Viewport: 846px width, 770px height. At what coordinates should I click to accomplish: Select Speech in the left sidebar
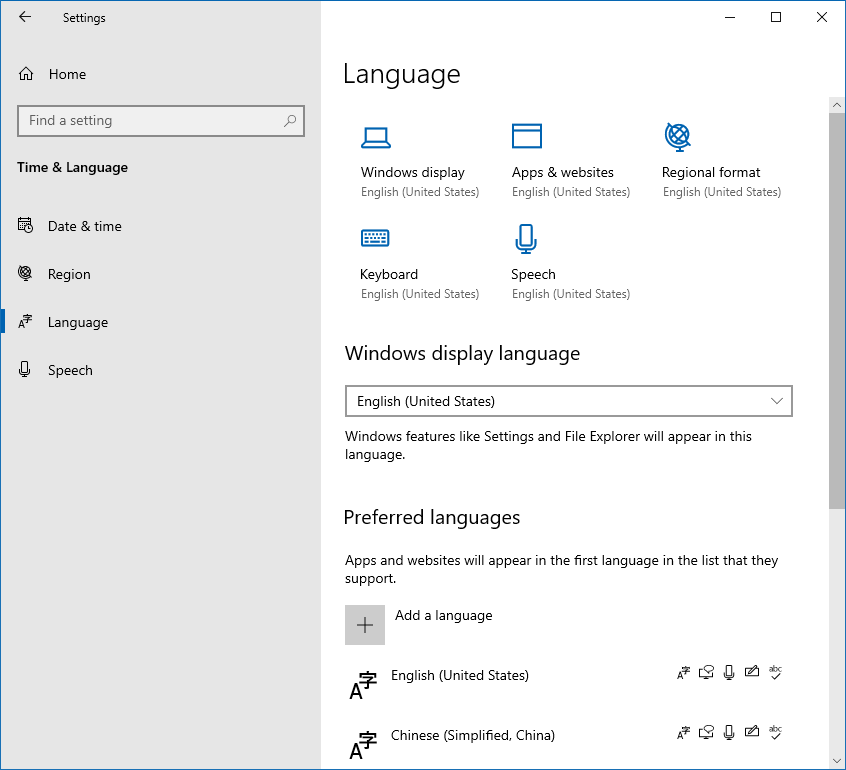[70, 370]
